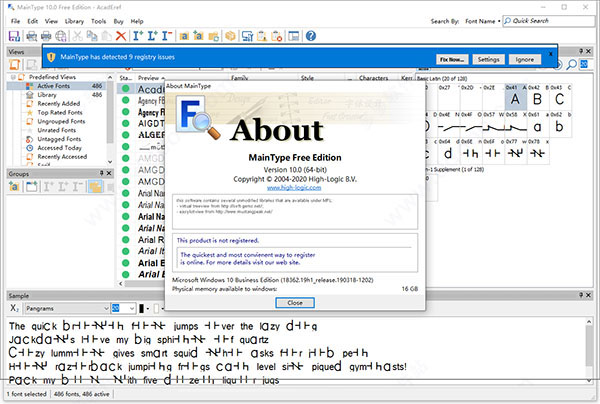Click the red delete X toolbar icon

tap(121, 35)
